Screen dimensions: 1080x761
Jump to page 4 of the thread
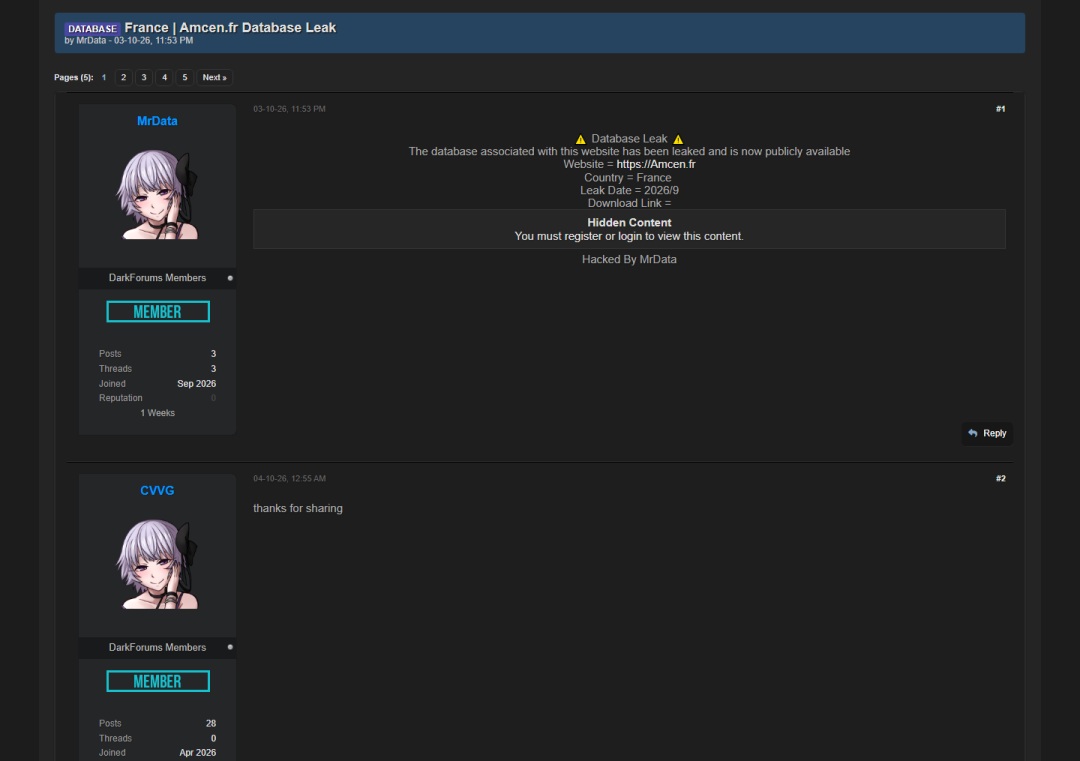pyautogui.click(x=165, y=78)
